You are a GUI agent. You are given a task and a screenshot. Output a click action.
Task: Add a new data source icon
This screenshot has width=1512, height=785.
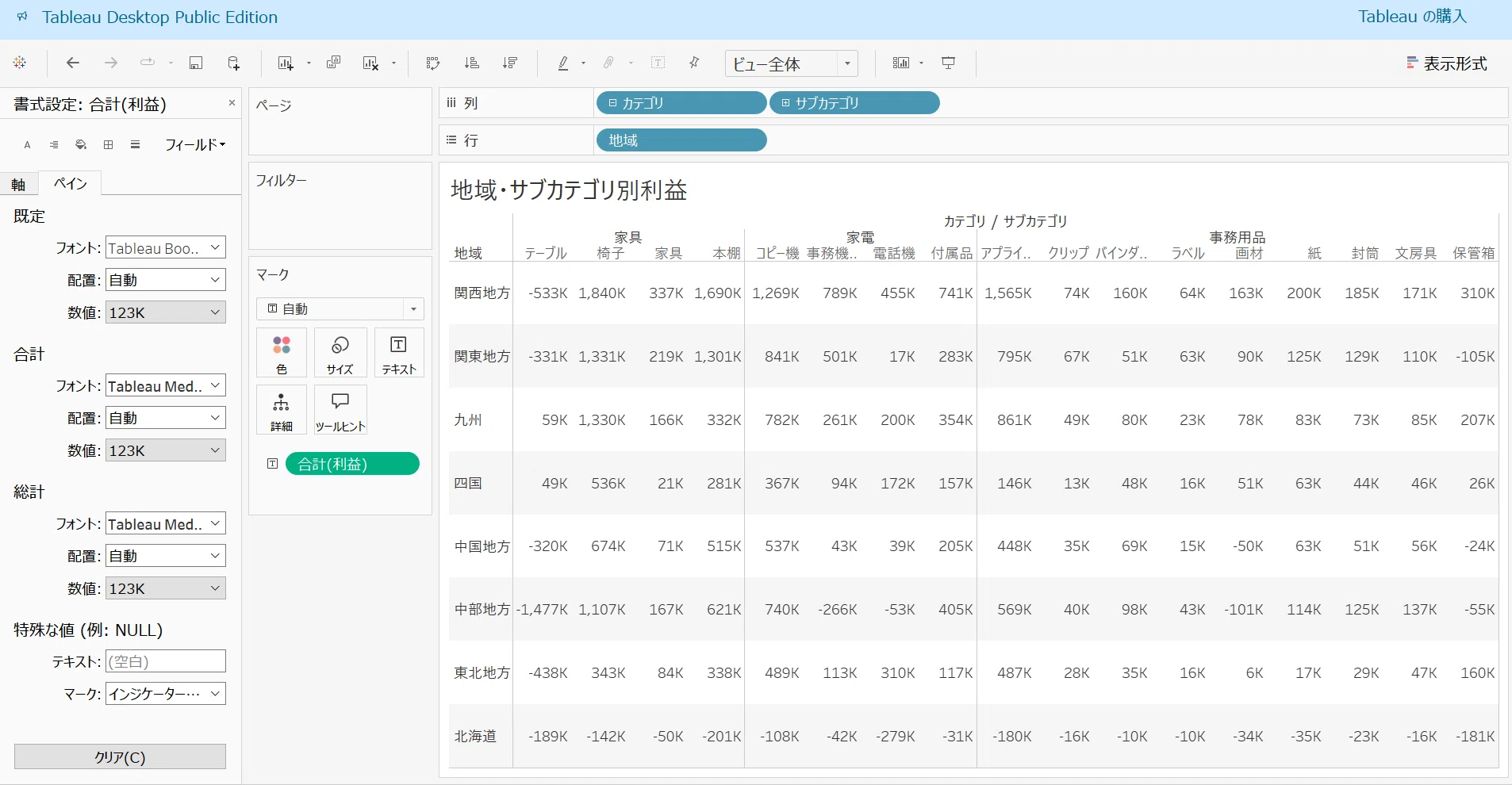point(233,63)
